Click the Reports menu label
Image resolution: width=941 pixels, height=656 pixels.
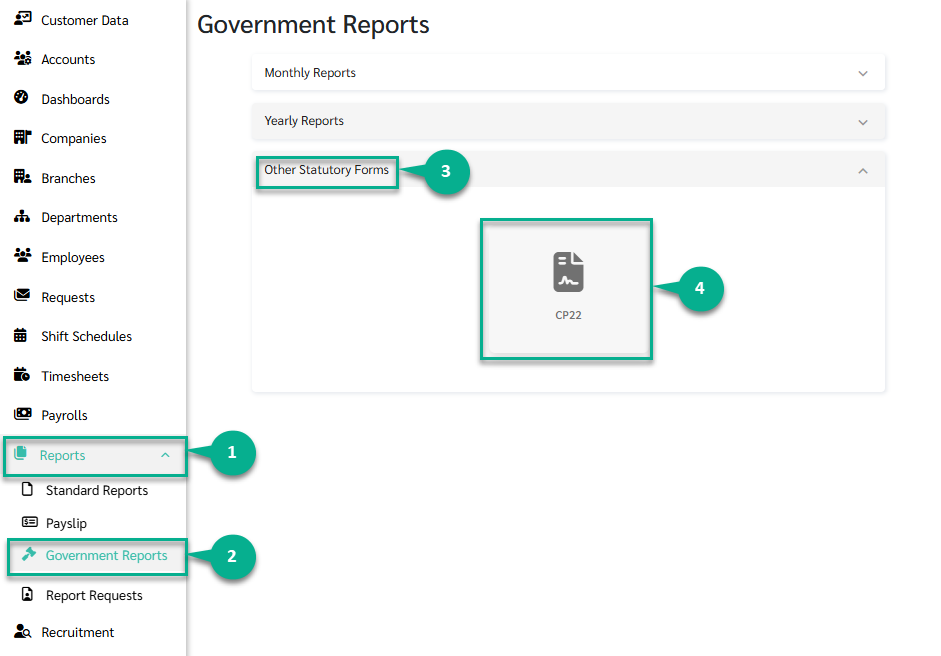tap(62, 456)
